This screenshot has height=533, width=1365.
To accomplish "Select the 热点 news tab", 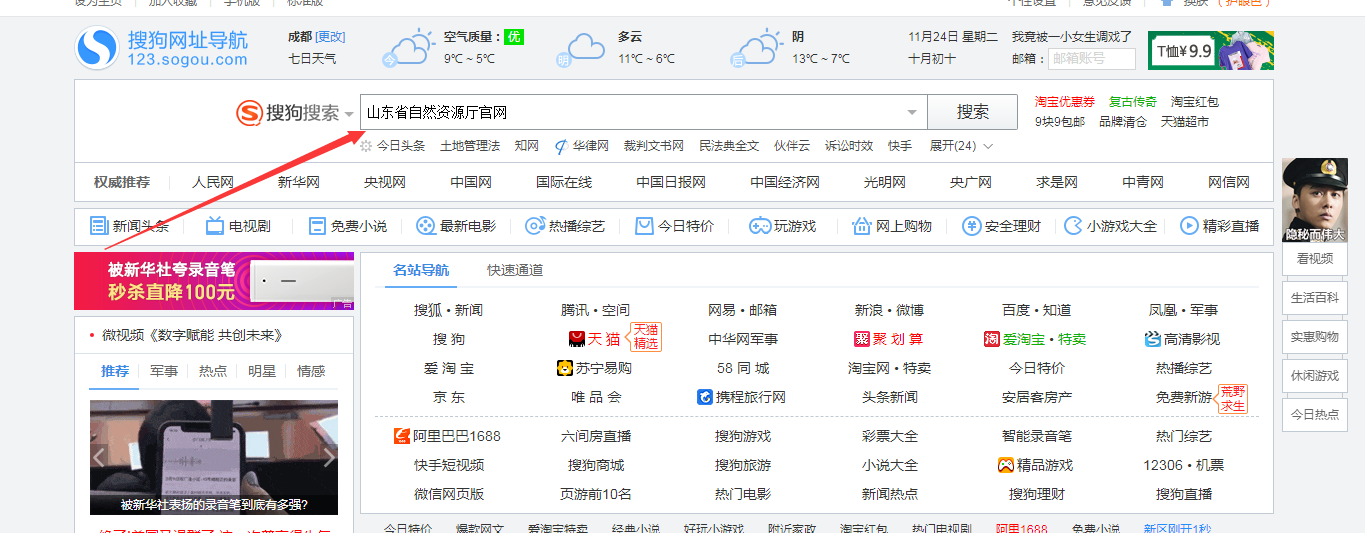I will pos(213,371).
